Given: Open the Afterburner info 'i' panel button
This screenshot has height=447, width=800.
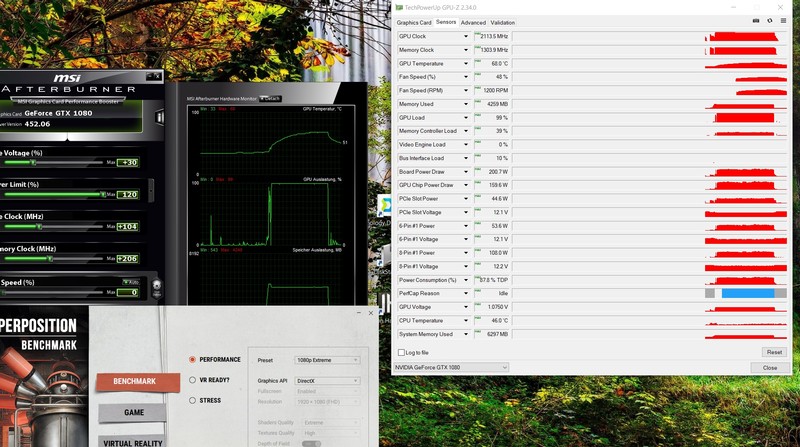Looking at the screenshot, I should coord(159,117).
